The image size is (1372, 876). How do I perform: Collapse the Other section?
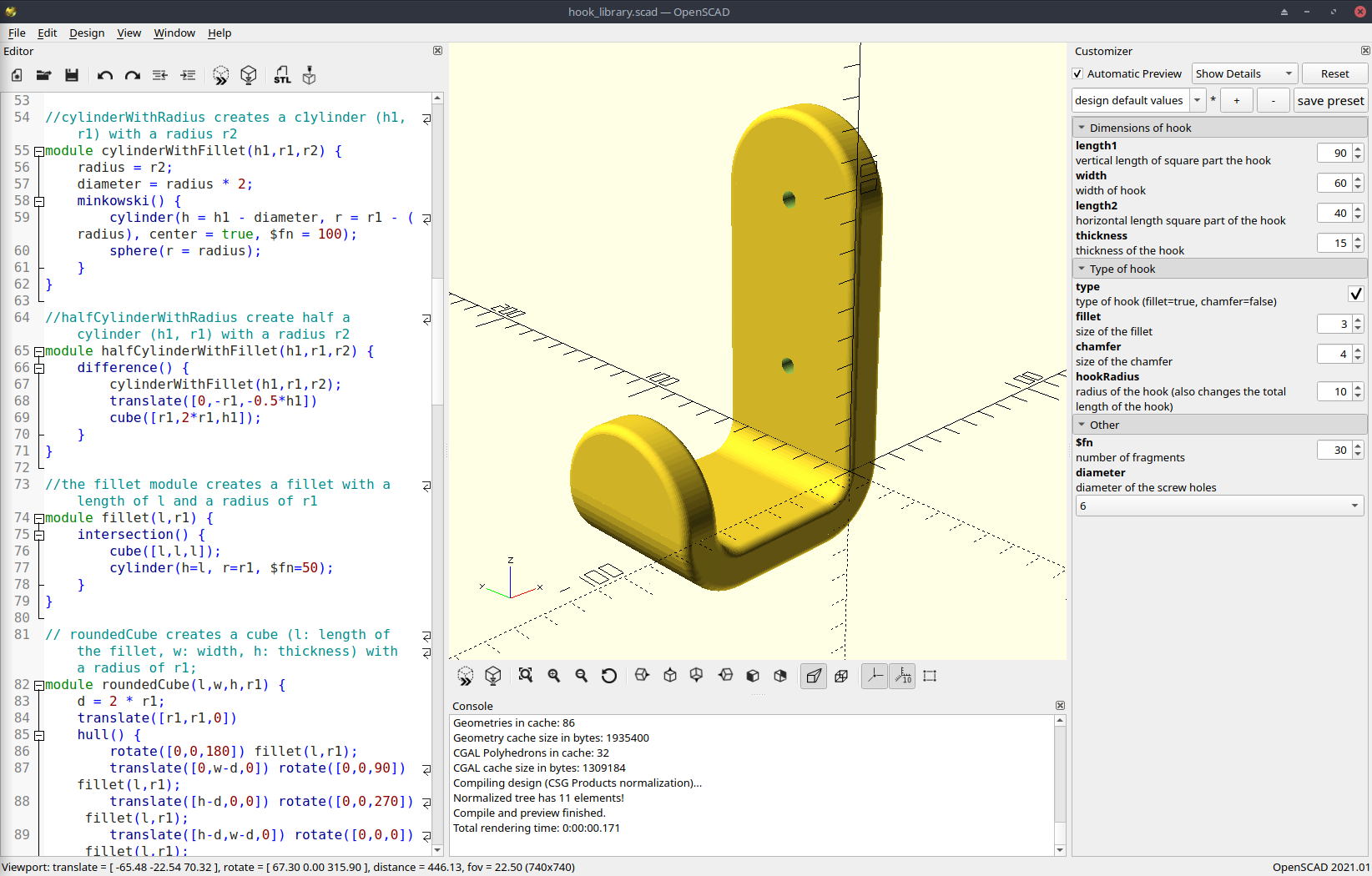(x=1082, y=425)
